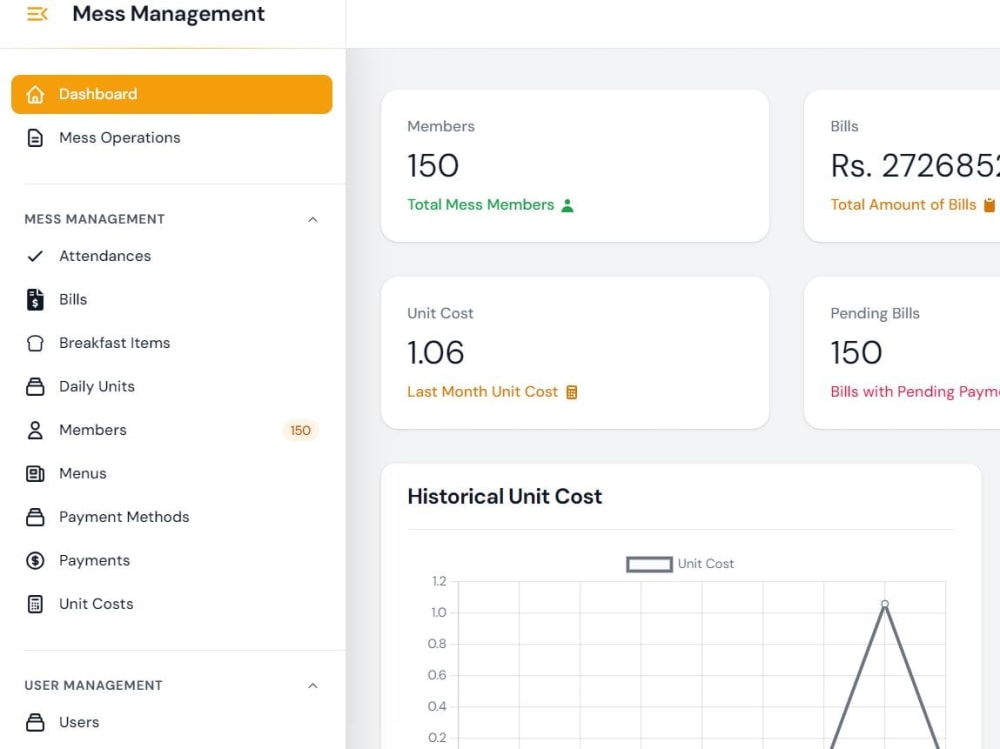The width and height of the screenshot is (1000, 749).
Task: Click the Attendances checkmark icon
Action: click(x=35, y=256)
